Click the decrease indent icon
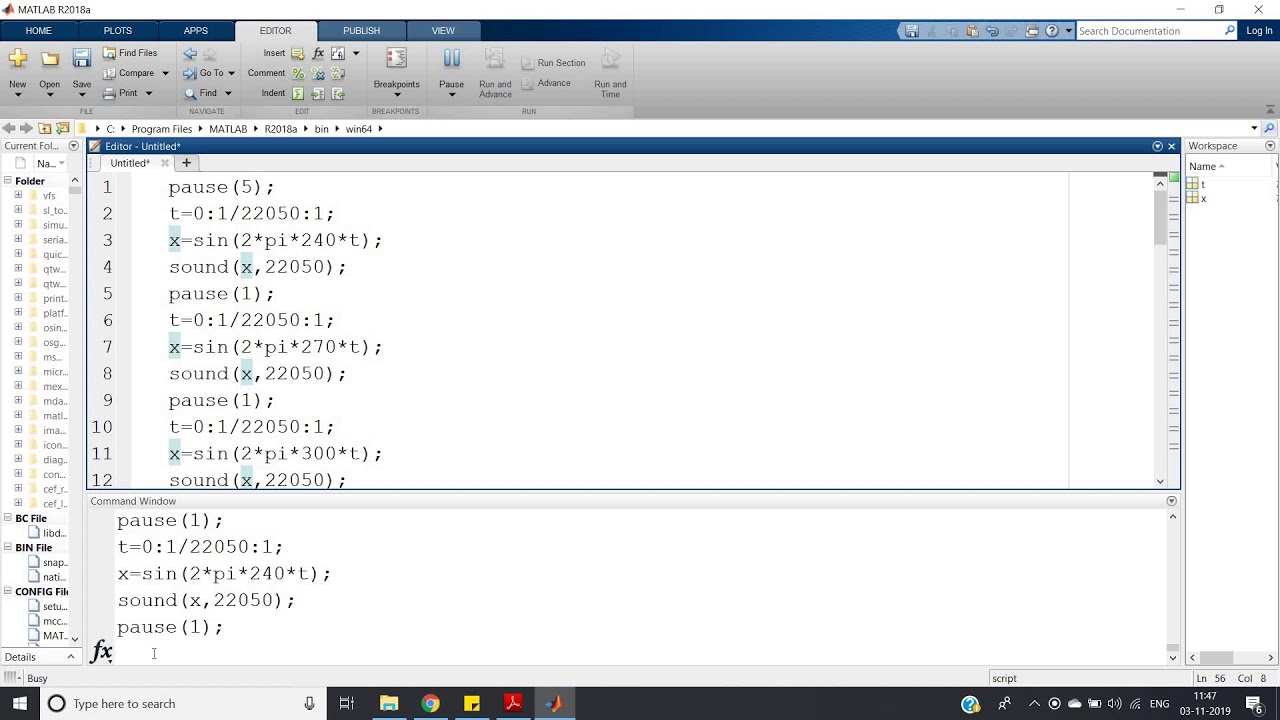1280x720 pixels. pyautogui.click(x=338, y=94)
